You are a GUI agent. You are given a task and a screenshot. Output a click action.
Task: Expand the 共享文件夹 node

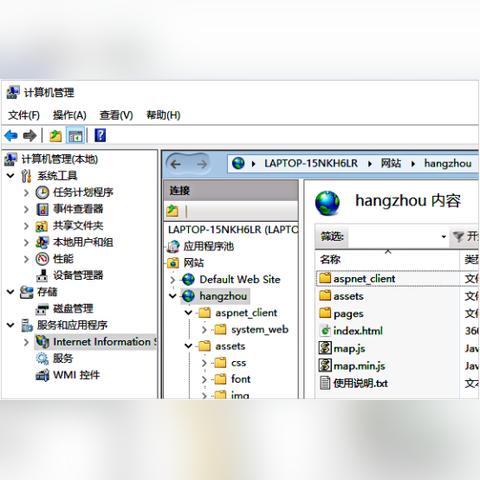click(x=26, y=226)
